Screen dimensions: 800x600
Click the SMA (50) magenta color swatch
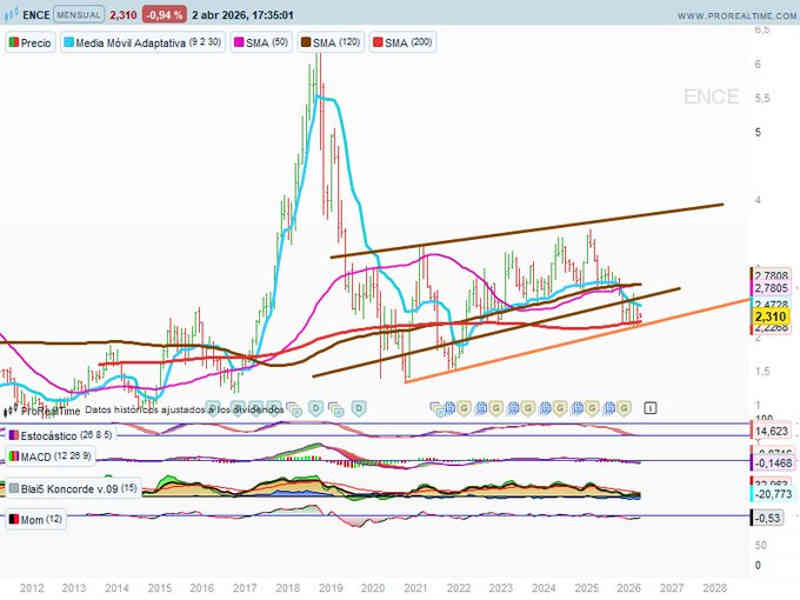[x=239, y=44]
